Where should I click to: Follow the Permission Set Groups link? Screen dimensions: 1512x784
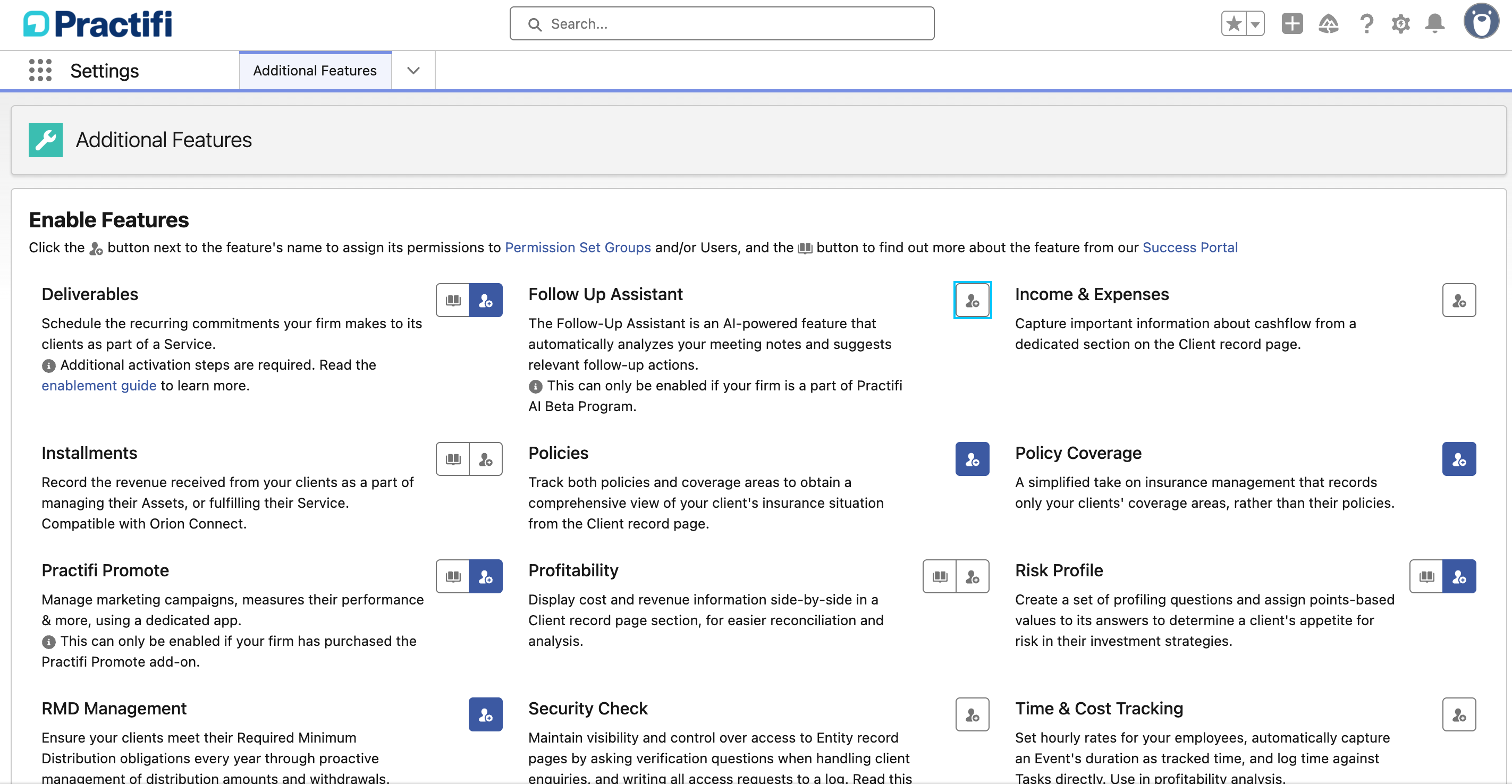(578, 248)
